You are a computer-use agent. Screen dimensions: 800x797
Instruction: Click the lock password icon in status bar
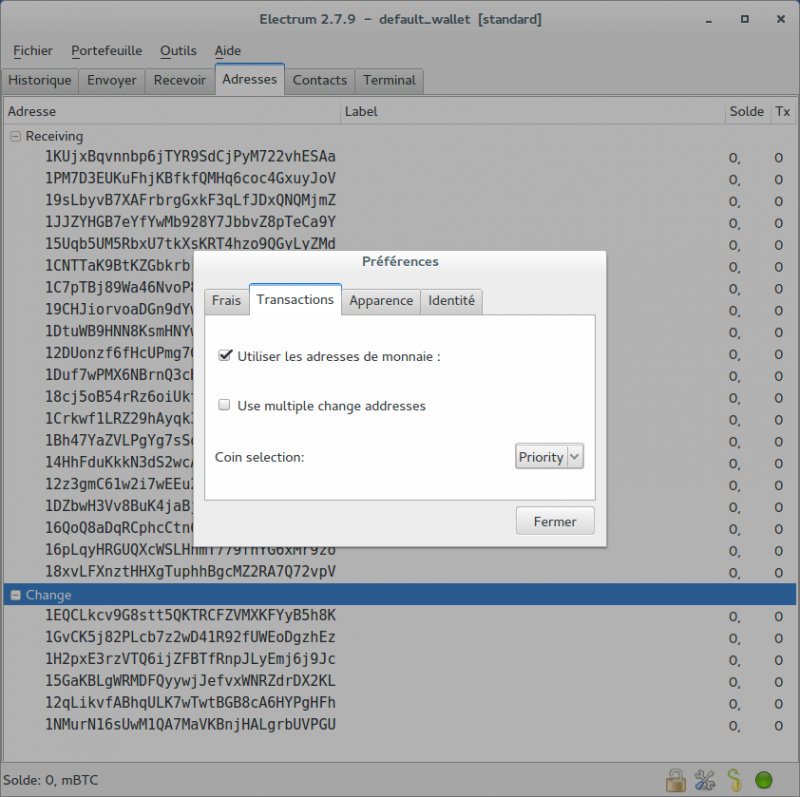[676, 780]
